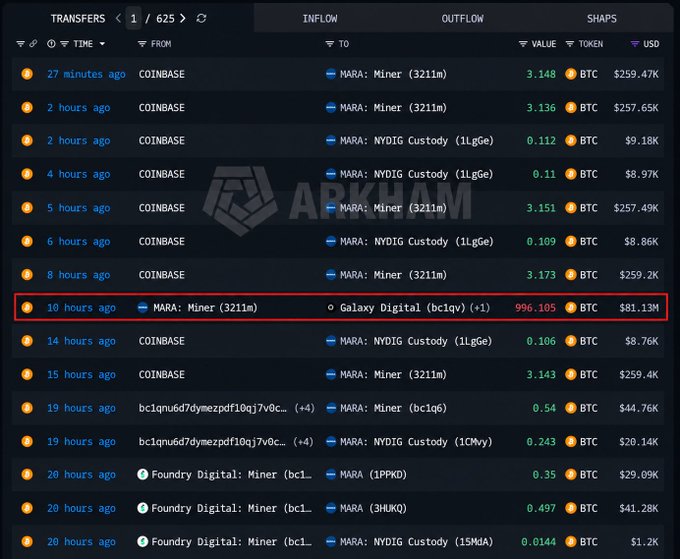Click the Bitcoin icon on the 10 hours ago row

[27, 307]
